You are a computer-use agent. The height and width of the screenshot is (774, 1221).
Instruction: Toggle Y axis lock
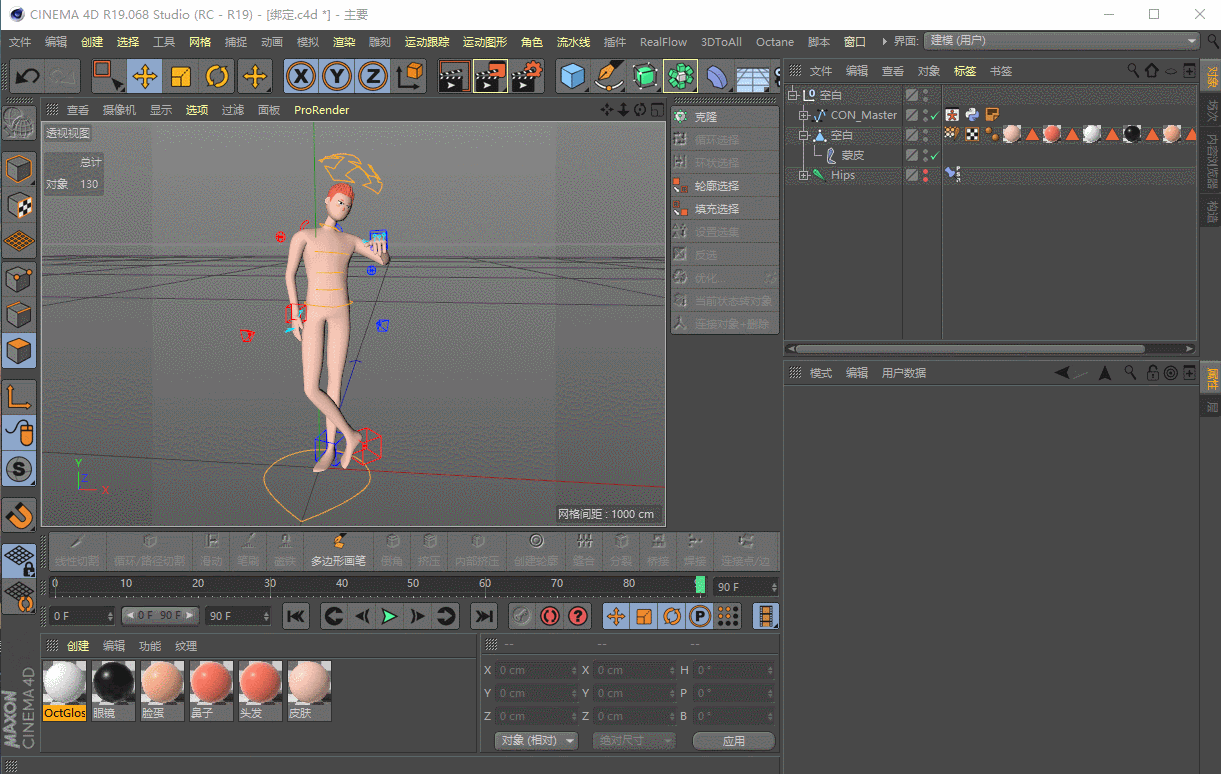[x=337, y=77]
